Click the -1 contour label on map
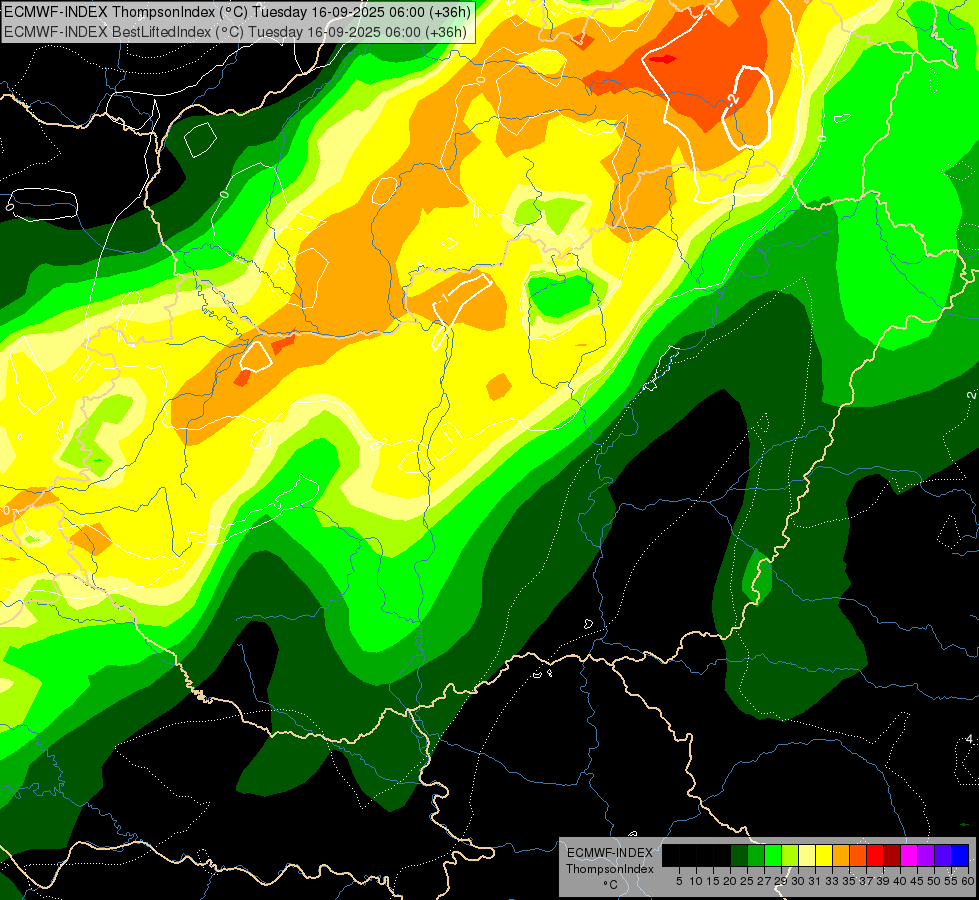The width and height of the screenshot is (979, 900). pyautogui.click(x=444, y=297)
